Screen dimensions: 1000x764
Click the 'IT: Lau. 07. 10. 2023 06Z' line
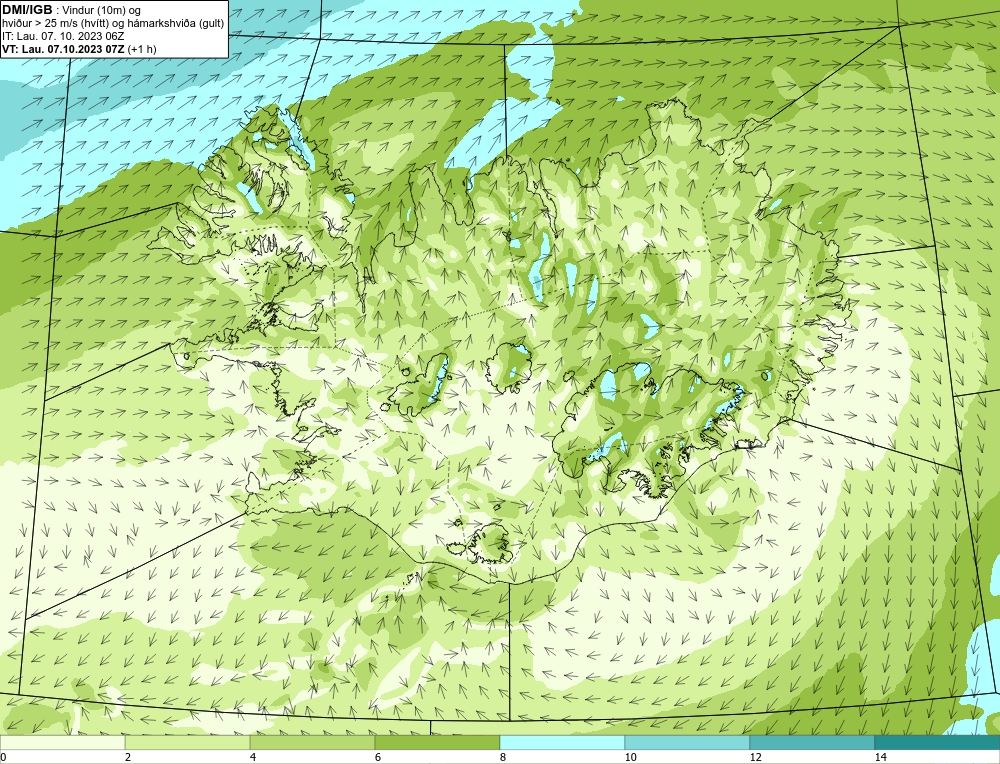(63, 36)
